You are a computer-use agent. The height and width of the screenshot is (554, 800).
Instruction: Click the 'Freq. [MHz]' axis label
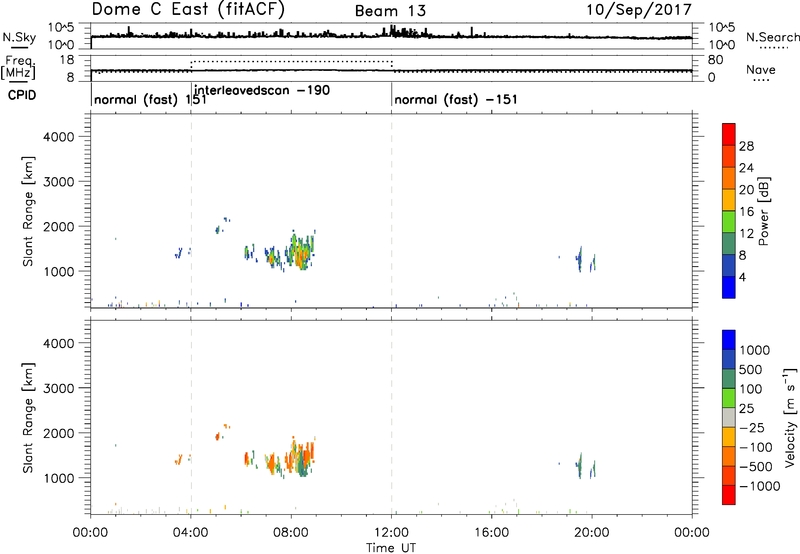18,67
